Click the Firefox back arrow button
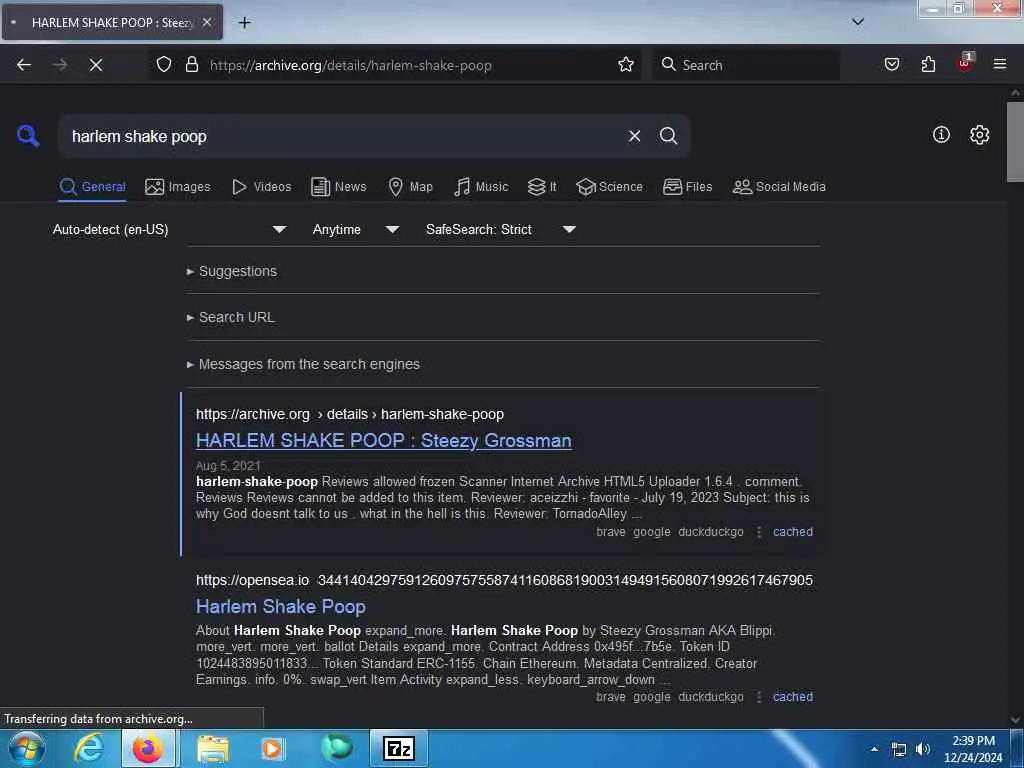Viewport: 1024px width, 768px height. pos(24,65)
